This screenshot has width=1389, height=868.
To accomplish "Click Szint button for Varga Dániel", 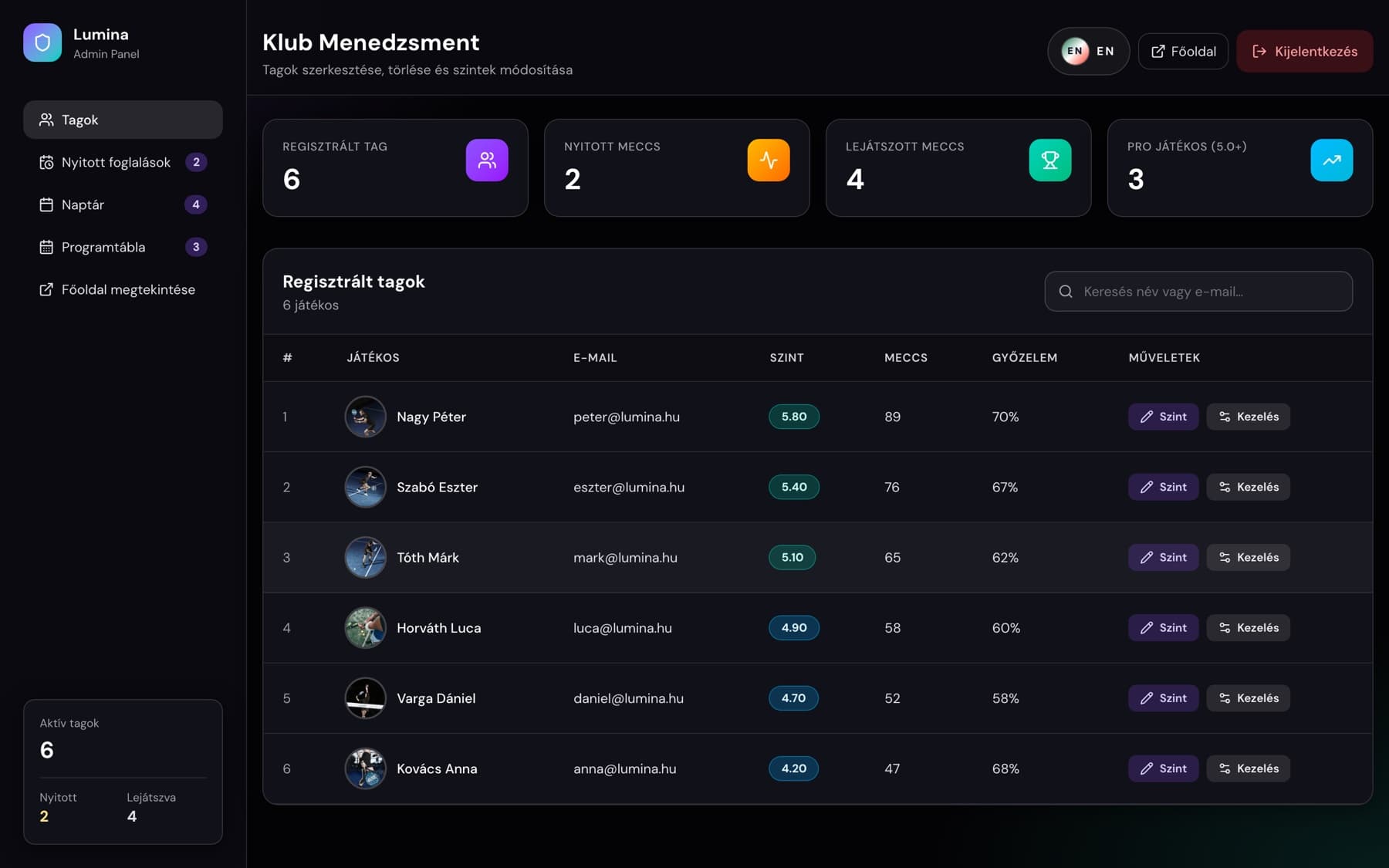I will tap(1163, 698).
